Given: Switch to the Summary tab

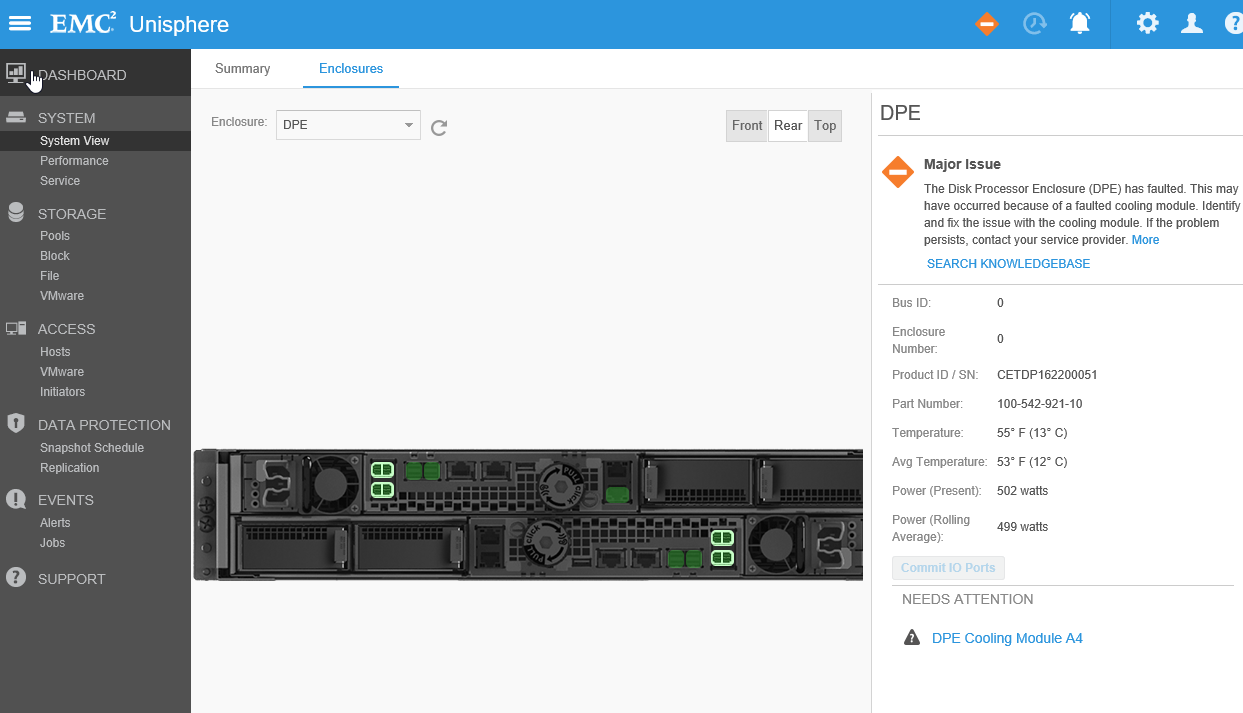Looking at the screenshot, I should [x=242, y=68].
